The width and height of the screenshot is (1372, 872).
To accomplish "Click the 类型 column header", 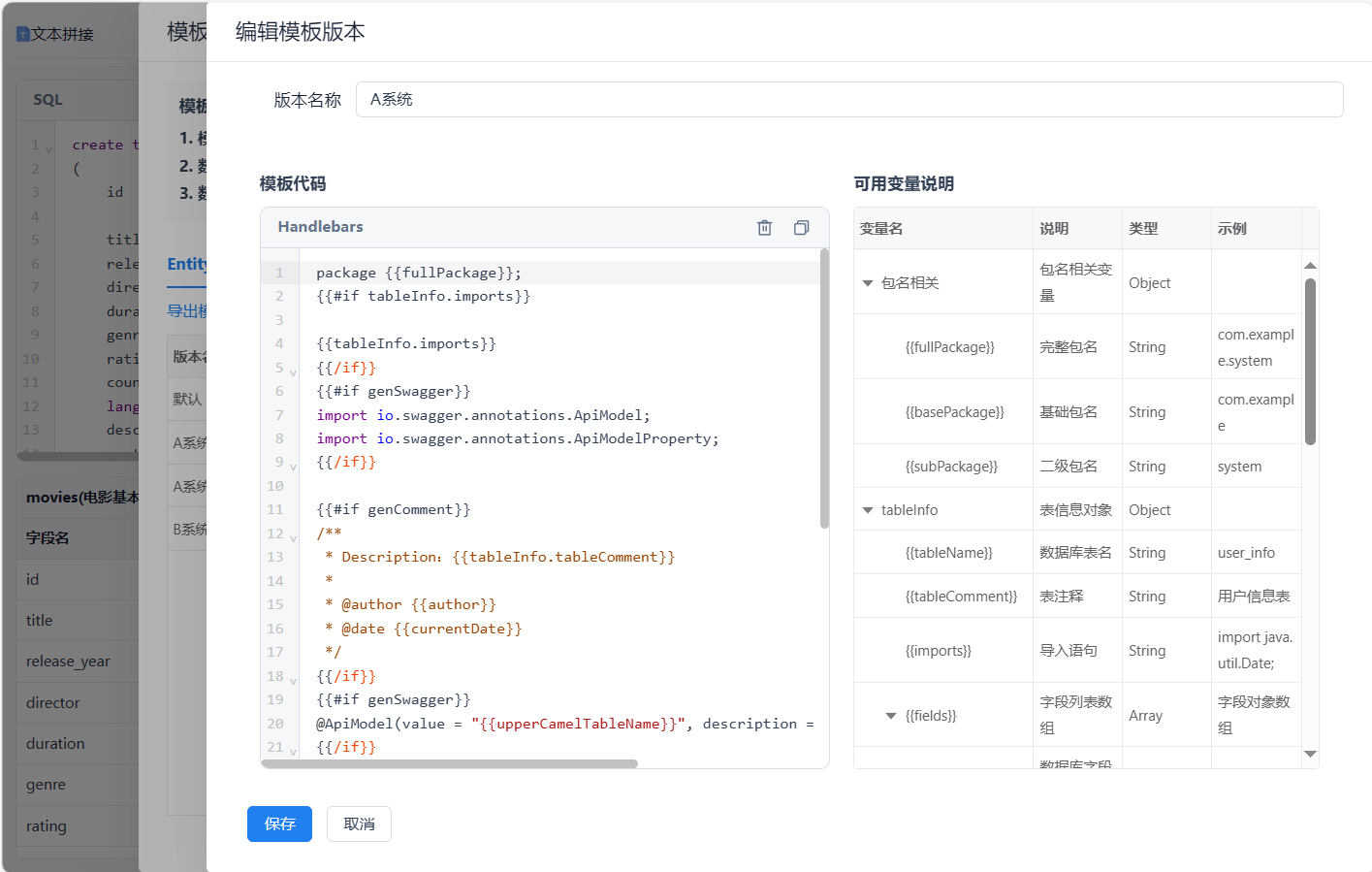I will click(x=1166, y=229).
